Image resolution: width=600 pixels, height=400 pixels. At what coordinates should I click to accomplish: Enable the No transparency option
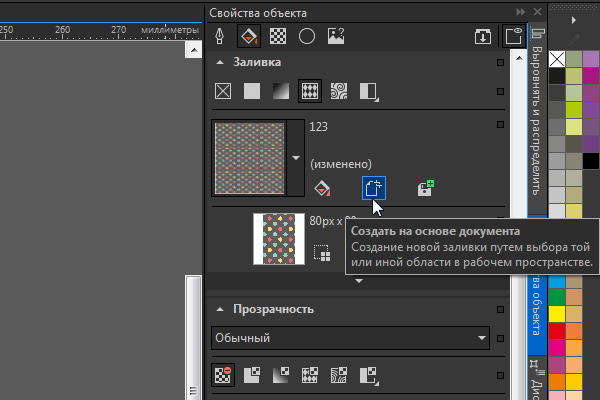click(223, 376)
